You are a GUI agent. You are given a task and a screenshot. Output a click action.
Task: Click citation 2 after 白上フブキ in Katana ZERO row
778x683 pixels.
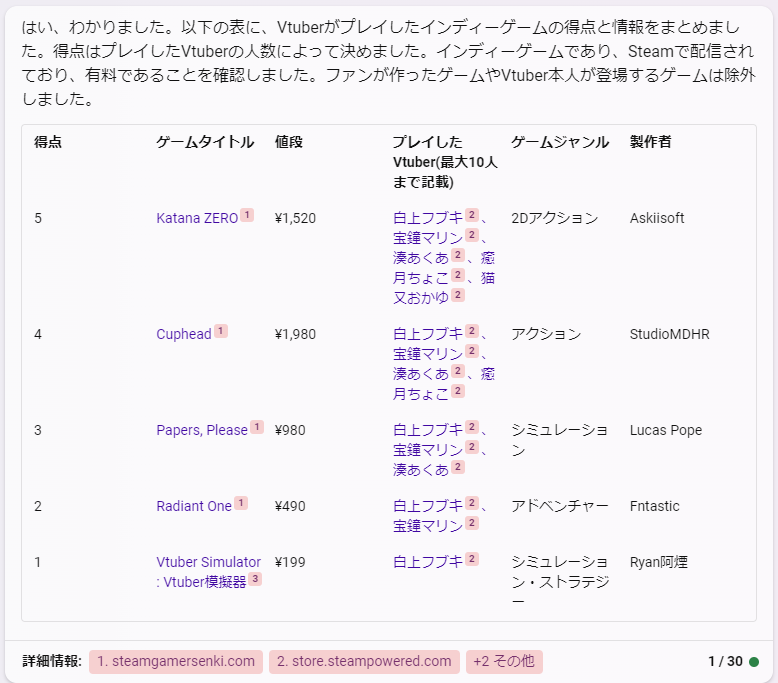click(x=472, y=215)
